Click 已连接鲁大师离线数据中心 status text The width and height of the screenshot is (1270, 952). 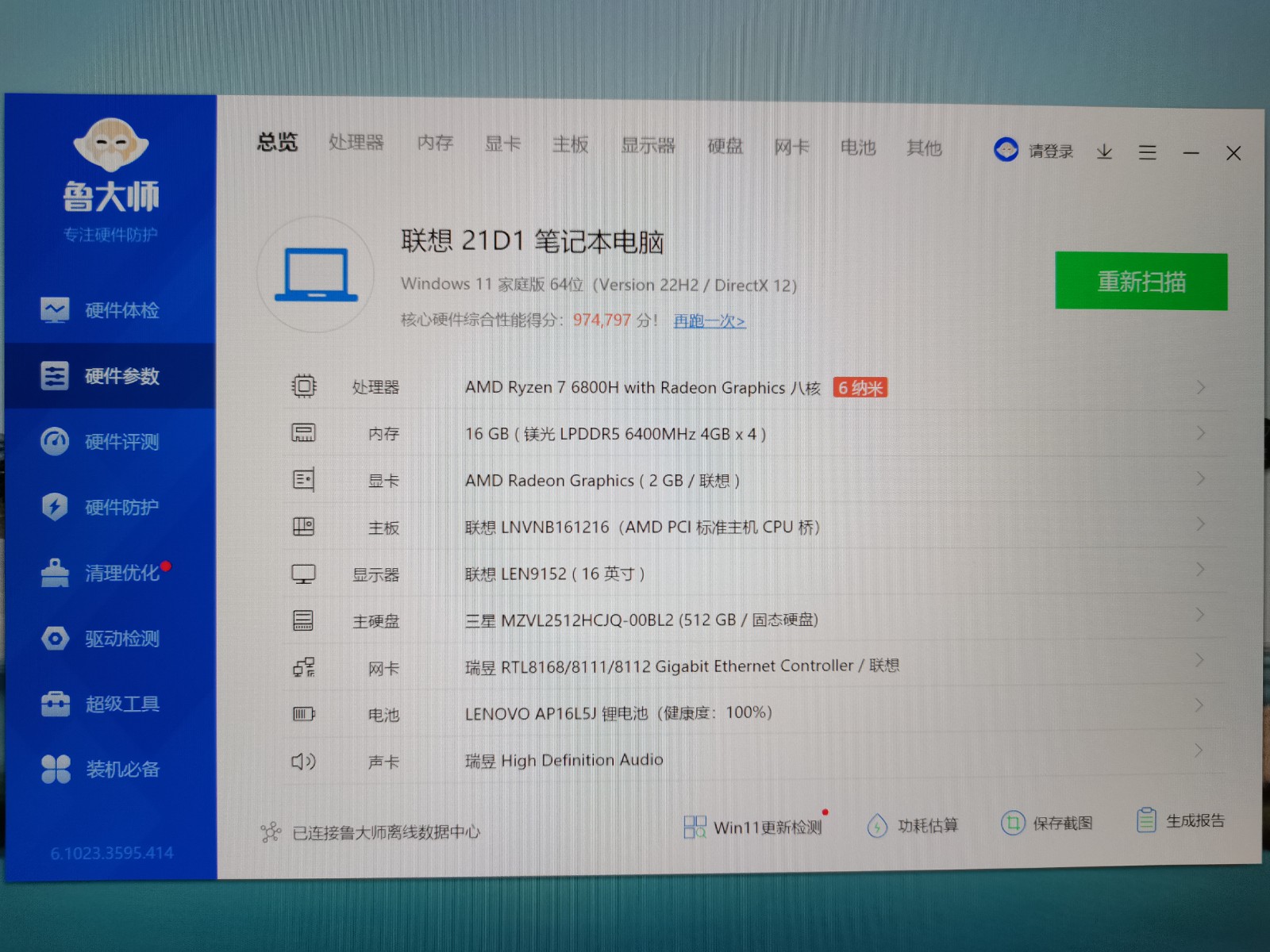tap(387, 832)
